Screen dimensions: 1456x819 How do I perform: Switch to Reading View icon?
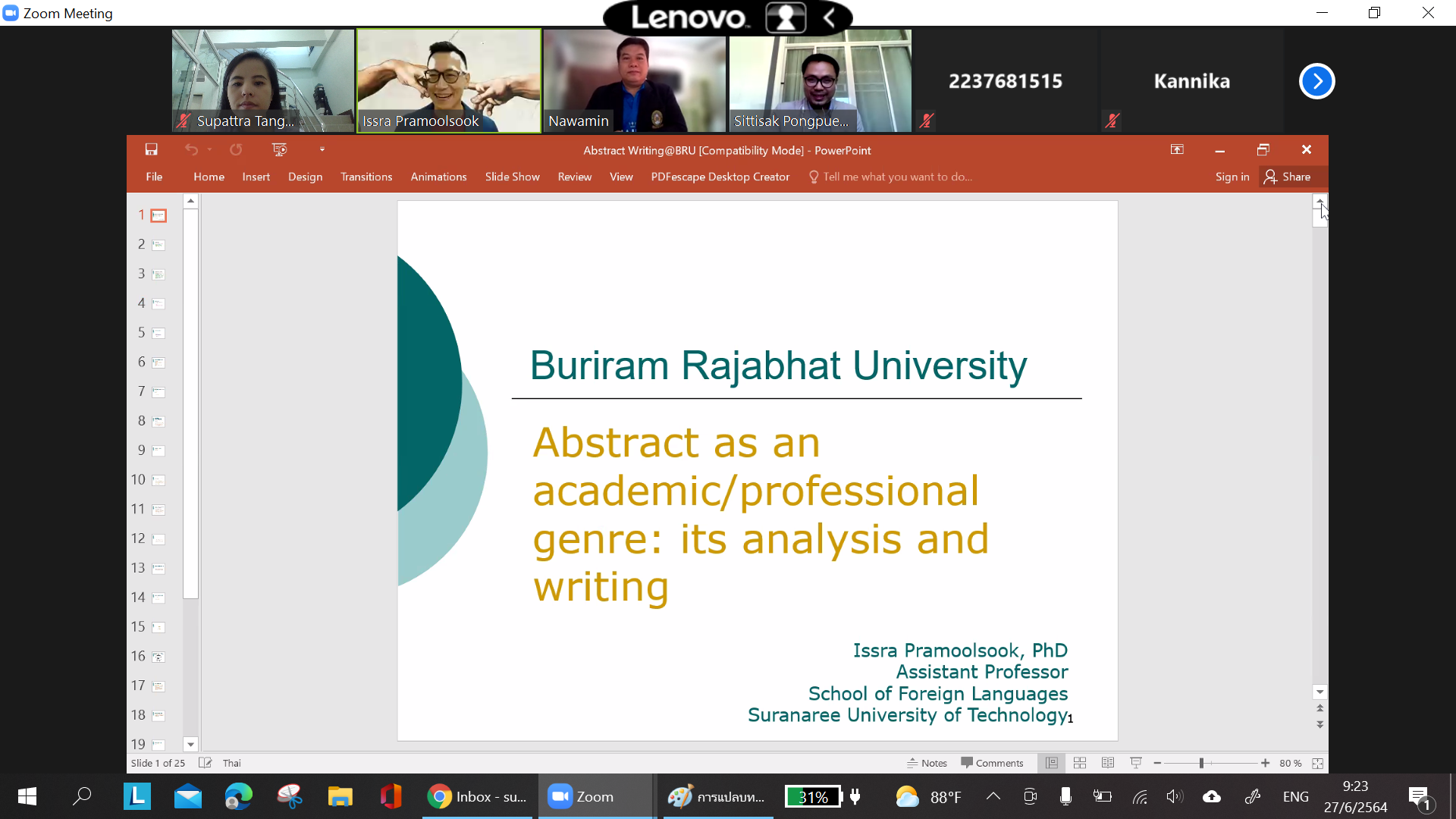pyautogui.click(x=1108, y=763)
